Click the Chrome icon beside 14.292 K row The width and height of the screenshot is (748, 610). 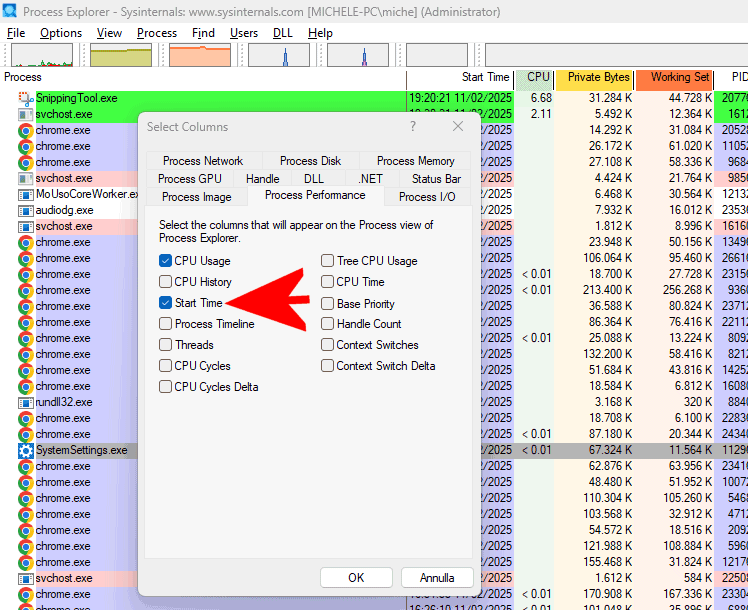(26, 130)
